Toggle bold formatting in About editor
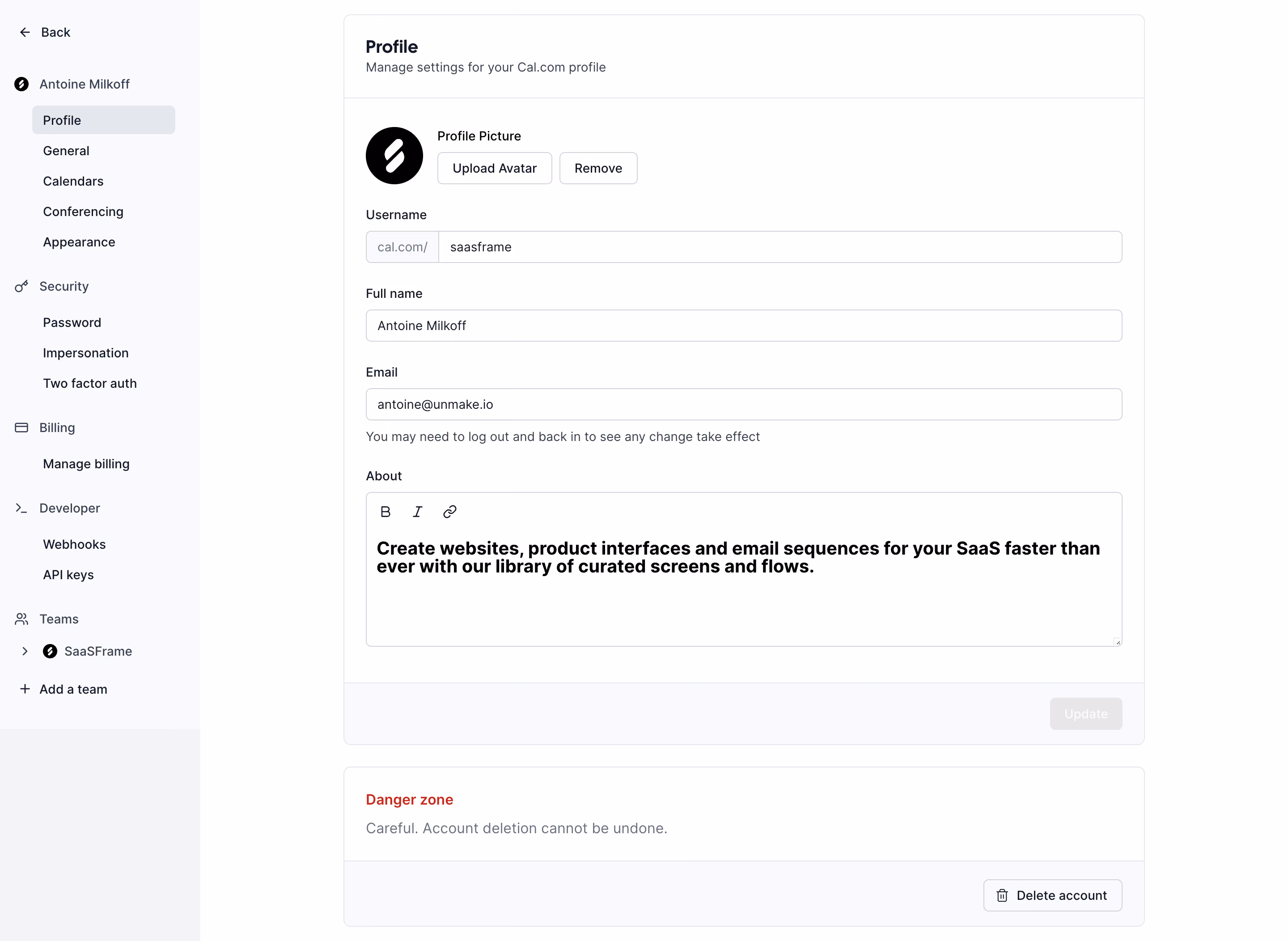Image resolution: width=1288 pixels, height=941 pixels. (386, 512)
